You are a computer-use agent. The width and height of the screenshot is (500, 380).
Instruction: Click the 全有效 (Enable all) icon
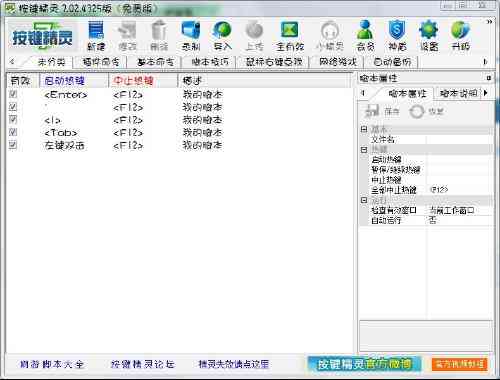(x=290, y=36)
